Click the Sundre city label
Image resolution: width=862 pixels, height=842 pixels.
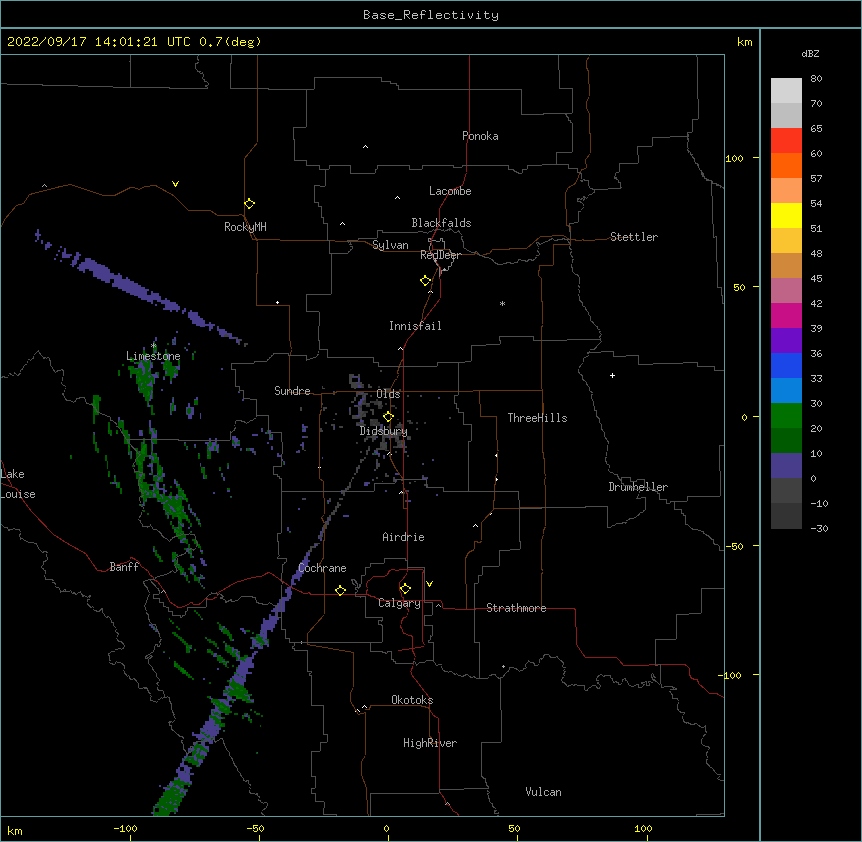point(292,391)
